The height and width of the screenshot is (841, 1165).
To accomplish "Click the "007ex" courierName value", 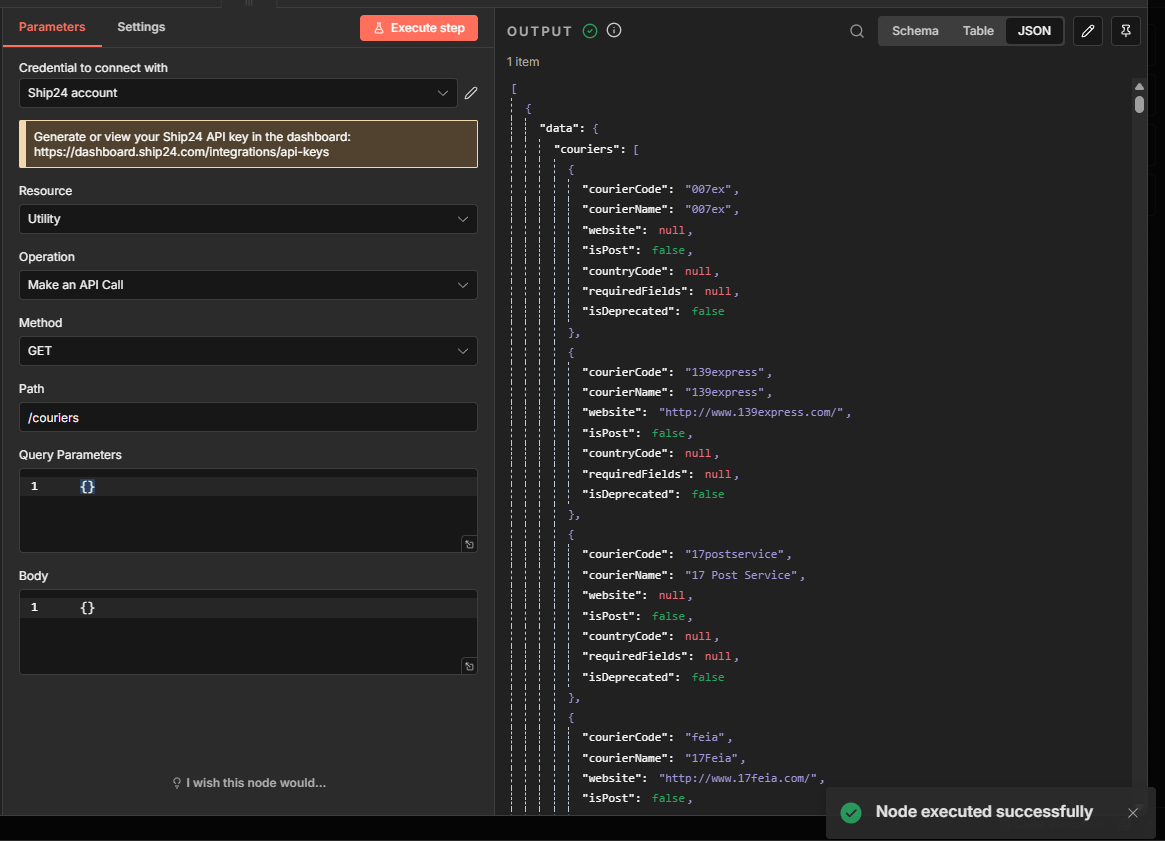I will [x=708, y=210].
